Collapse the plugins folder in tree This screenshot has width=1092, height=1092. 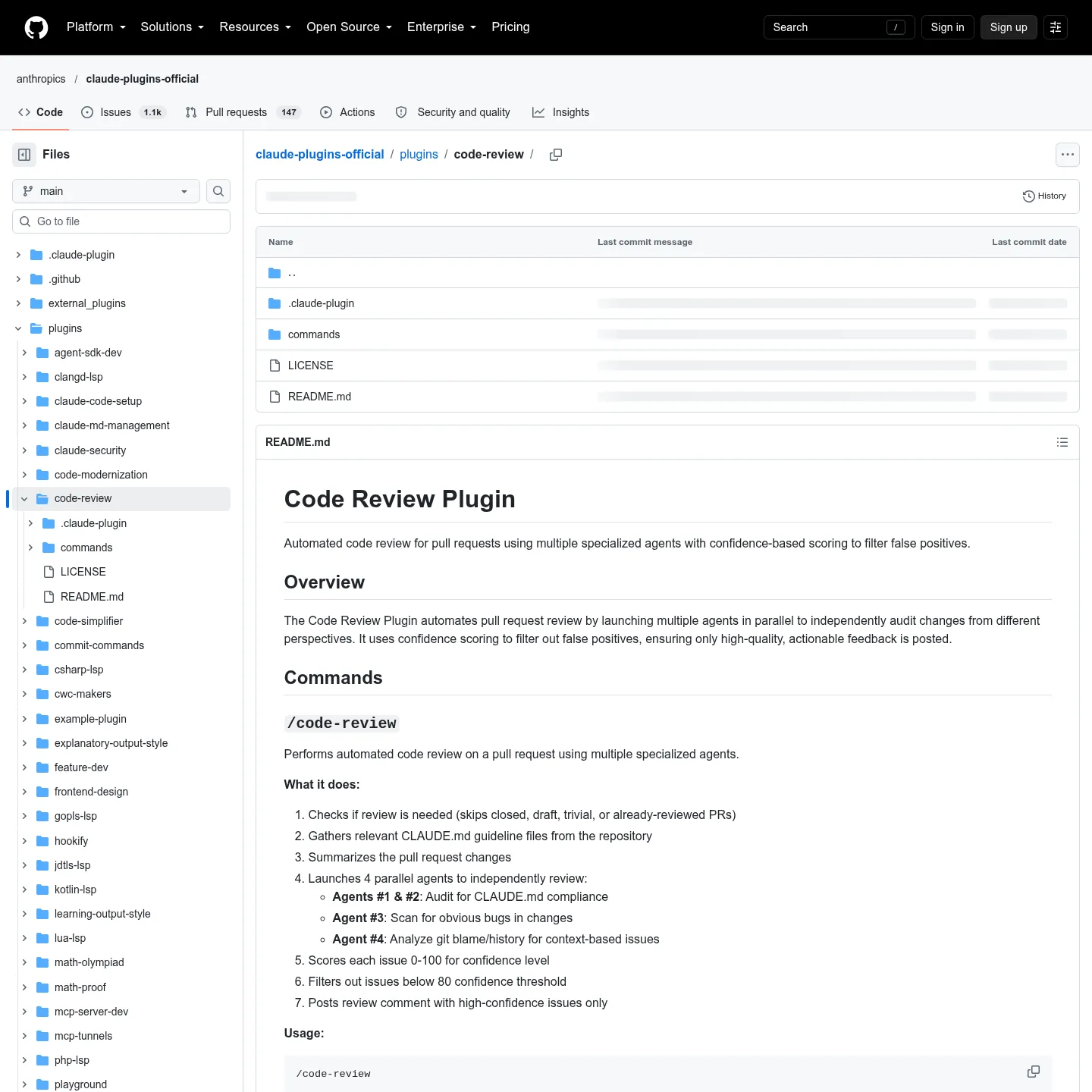pos(18,328)
